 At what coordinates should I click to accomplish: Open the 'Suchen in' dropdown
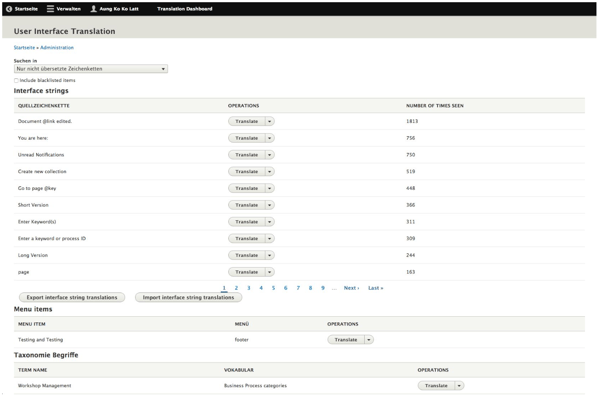click(x=91, y=69)
